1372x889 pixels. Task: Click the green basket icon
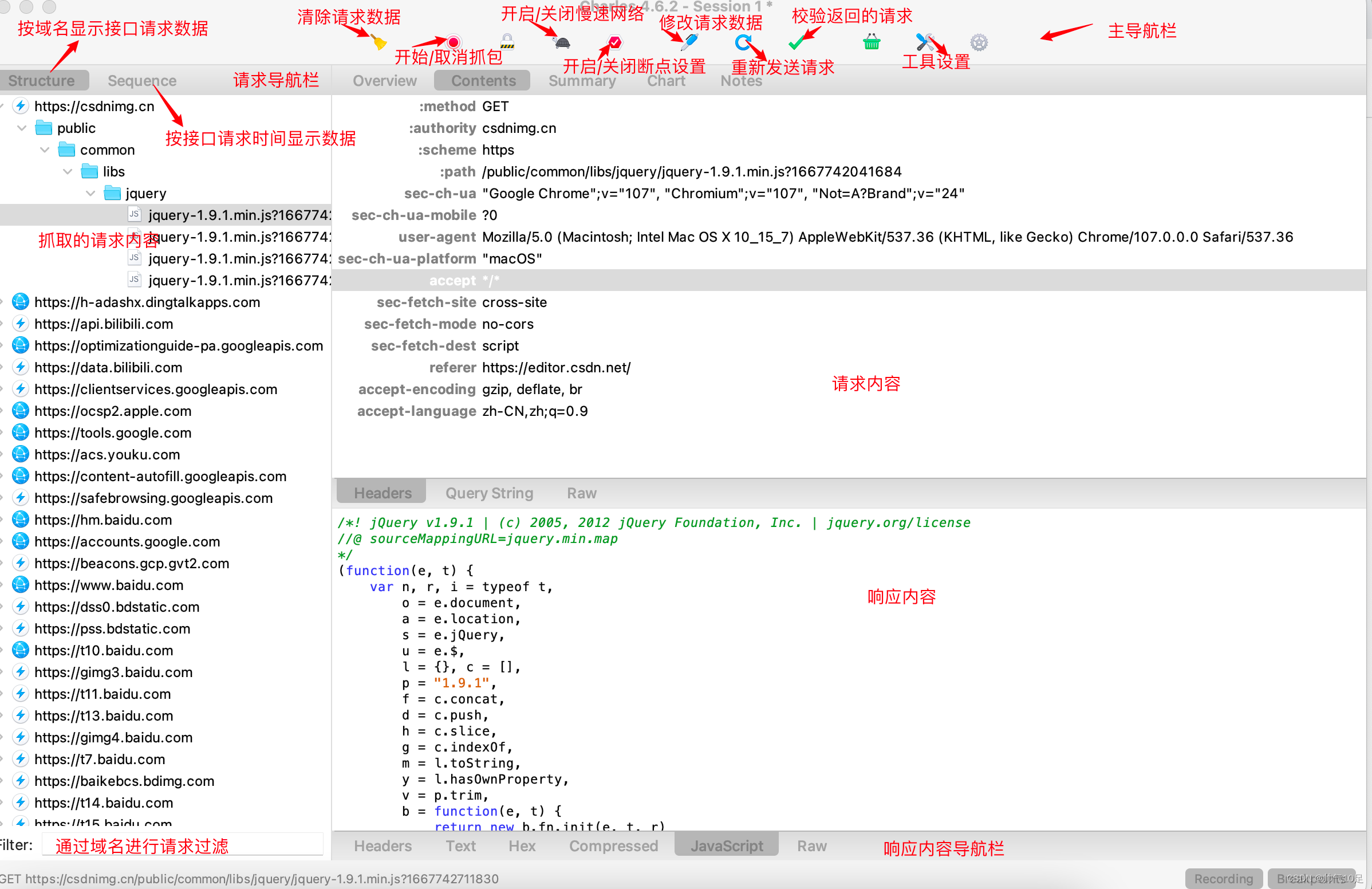871,42
